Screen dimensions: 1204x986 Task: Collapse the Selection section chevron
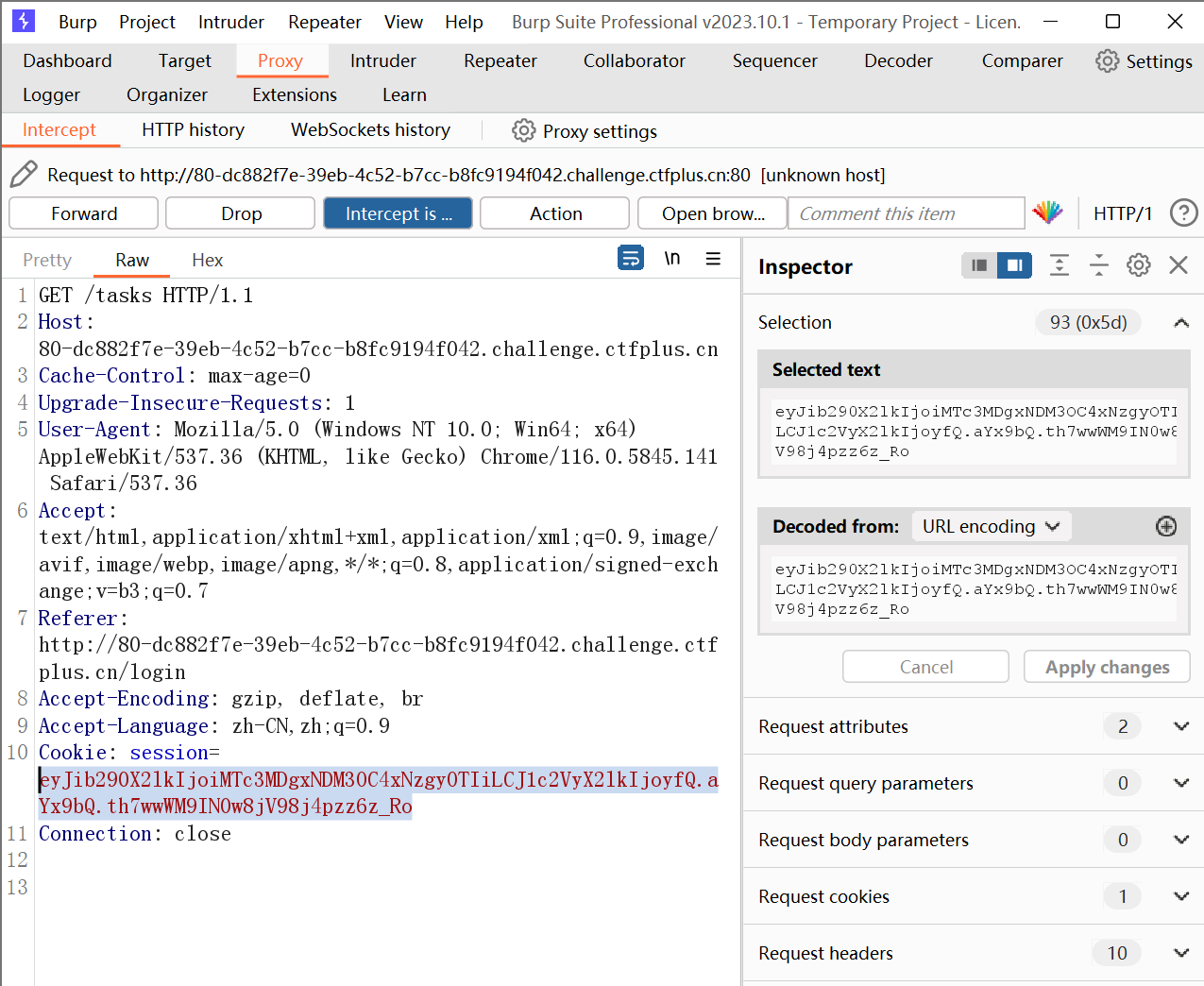point(1181,323)
